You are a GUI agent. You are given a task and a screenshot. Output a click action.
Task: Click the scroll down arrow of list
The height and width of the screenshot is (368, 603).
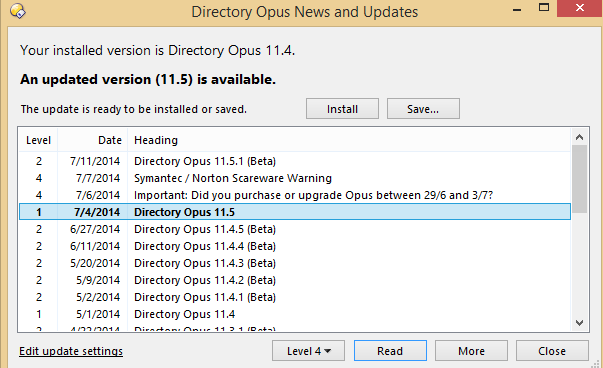(580, 323)
